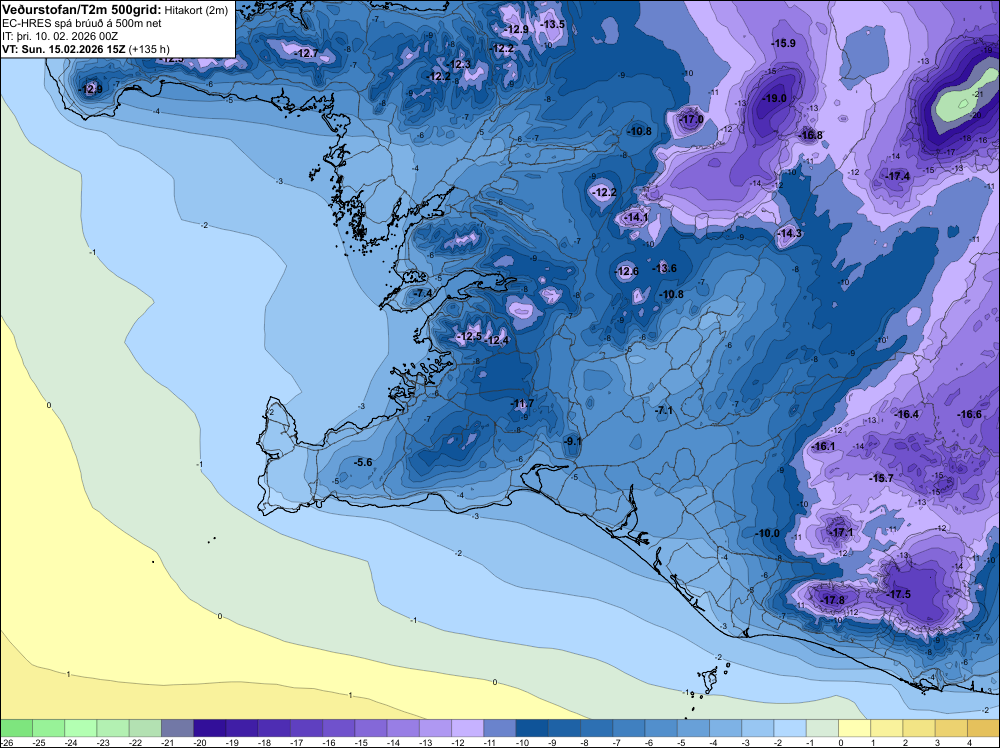1000x748 pixels.
Task: Click the -12.6 temperature label
Action: (x=627, y=272)
